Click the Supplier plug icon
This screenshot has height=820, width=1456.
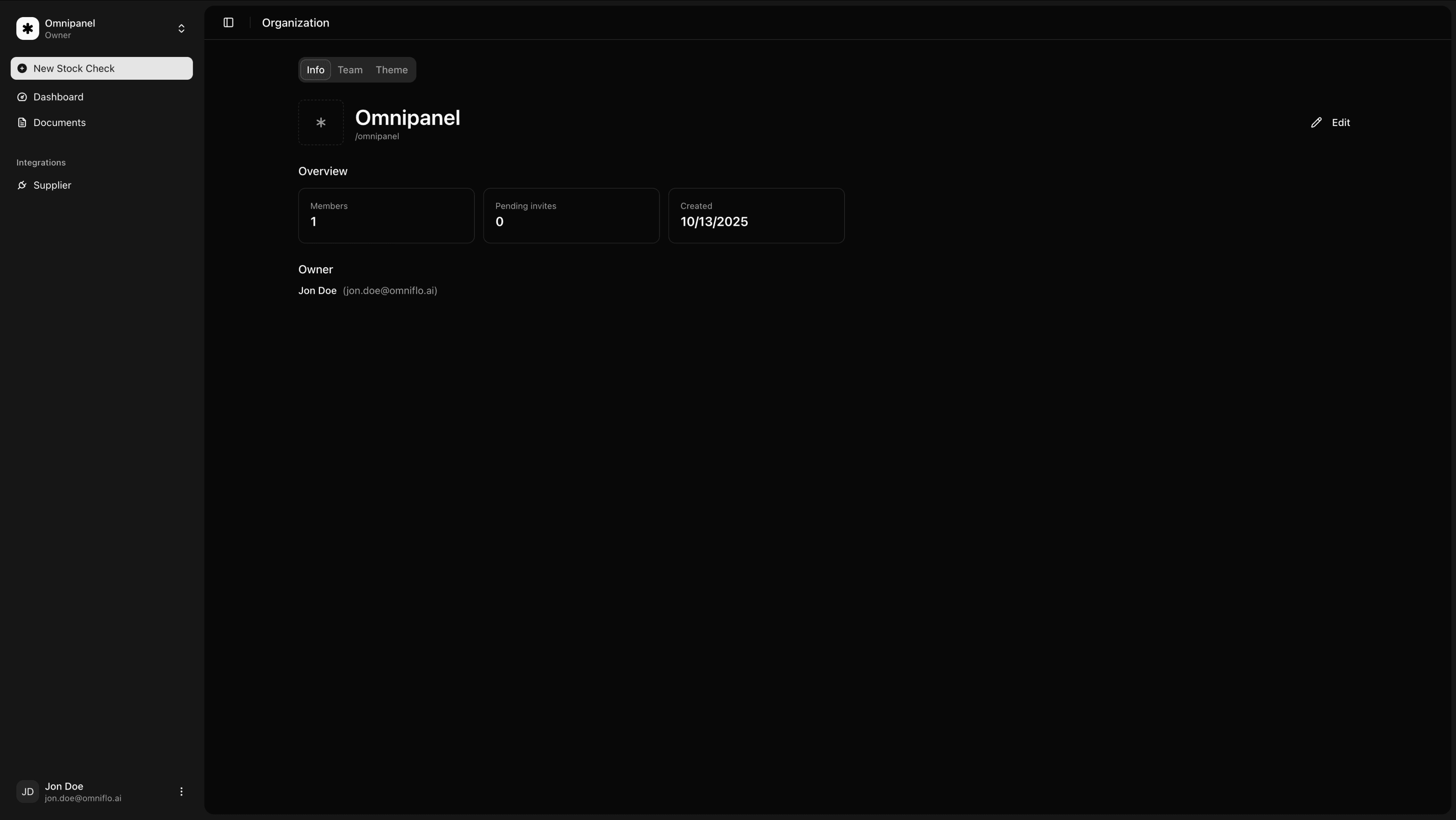pyautogui.click(x=22, y=185)
